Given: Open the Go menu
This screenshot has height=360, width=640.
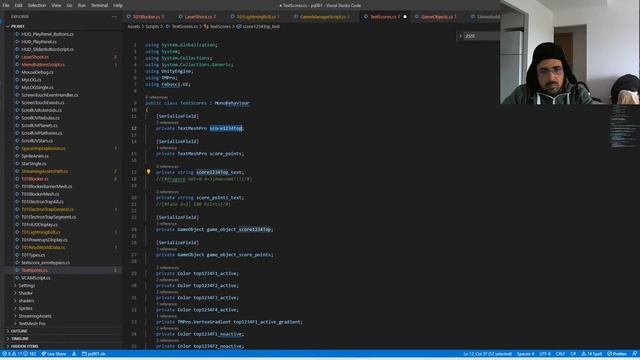Looking at the screenshot, I should click(x=69, y=5).
